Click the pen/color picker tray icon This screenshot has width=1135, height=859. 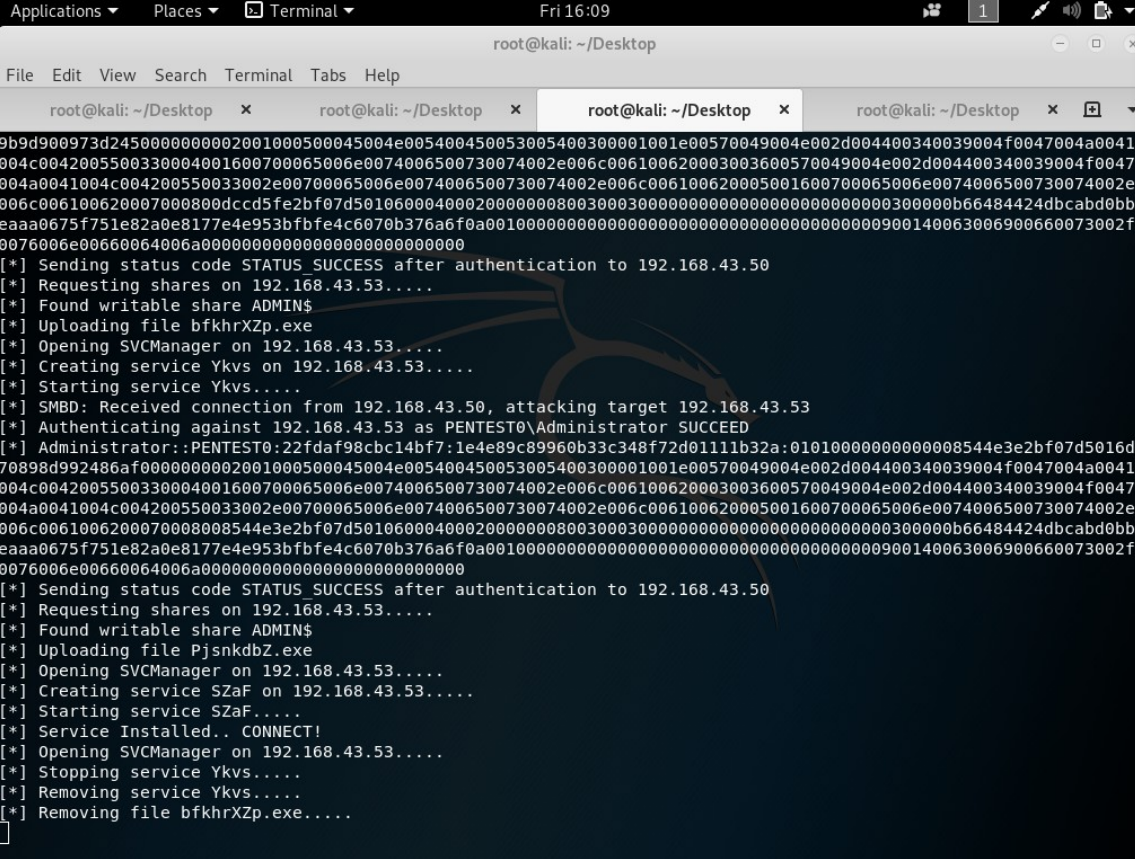[x=1039, y=11]
